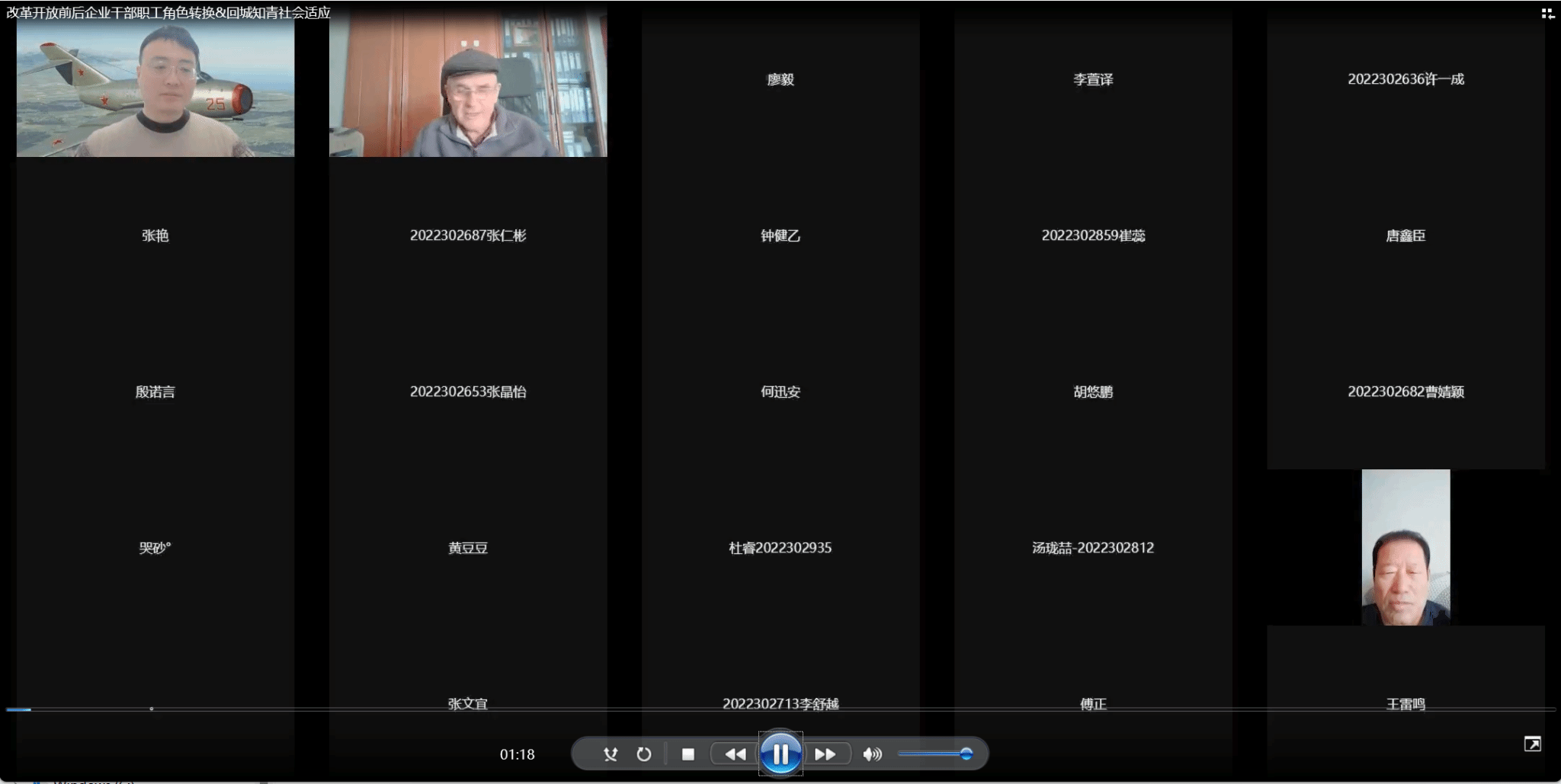Pause the playing video
1561x784 pixels.
pyautogui.click(x=780, y=754)
